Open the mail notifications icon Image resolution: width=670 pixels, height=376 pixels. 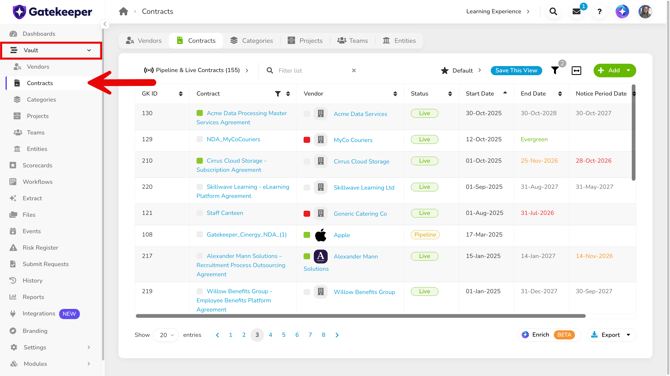pyautogui.click(x=576, y=12)
